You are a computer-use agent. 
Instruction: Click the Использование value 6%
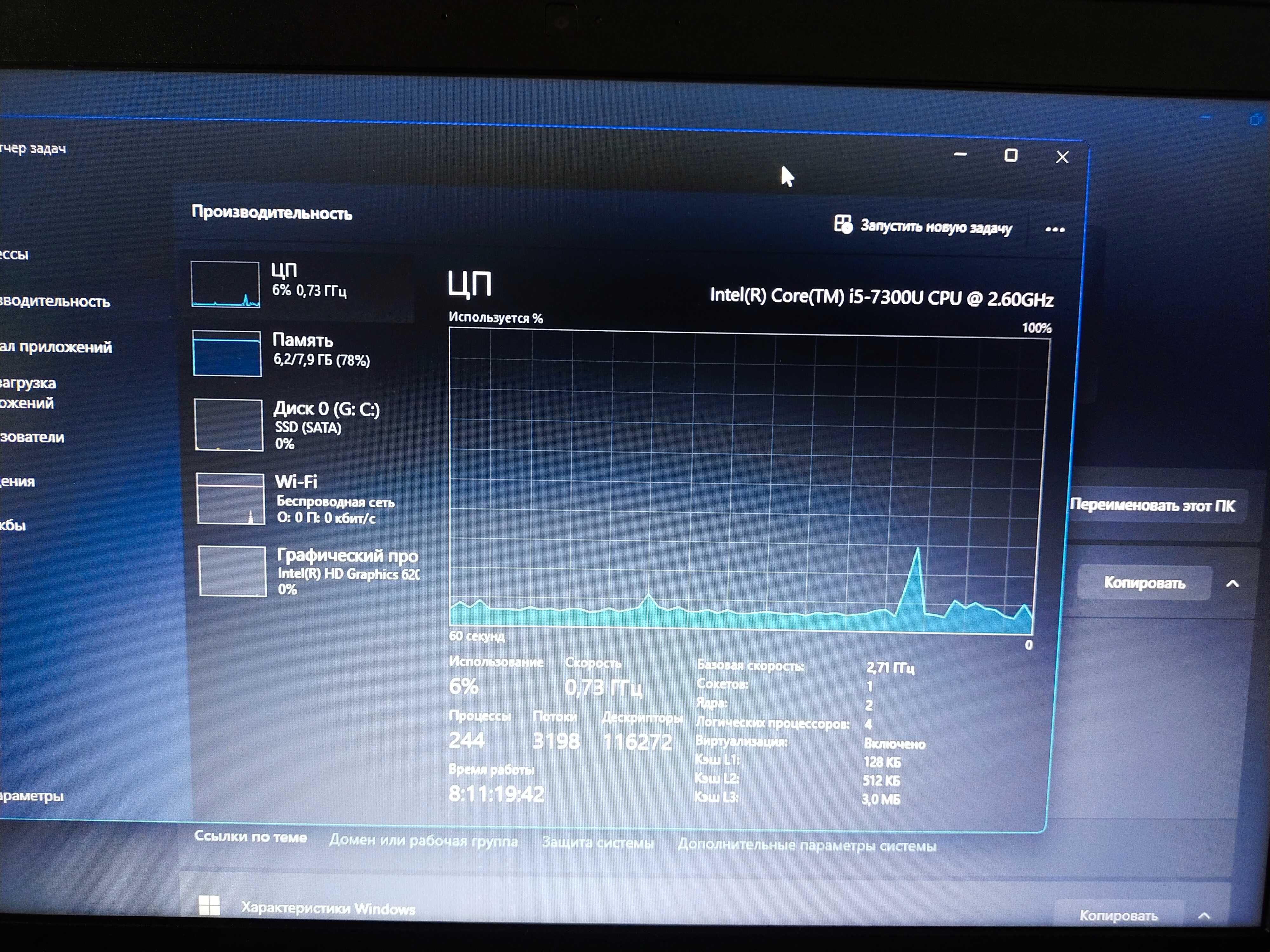coord(463,686)
